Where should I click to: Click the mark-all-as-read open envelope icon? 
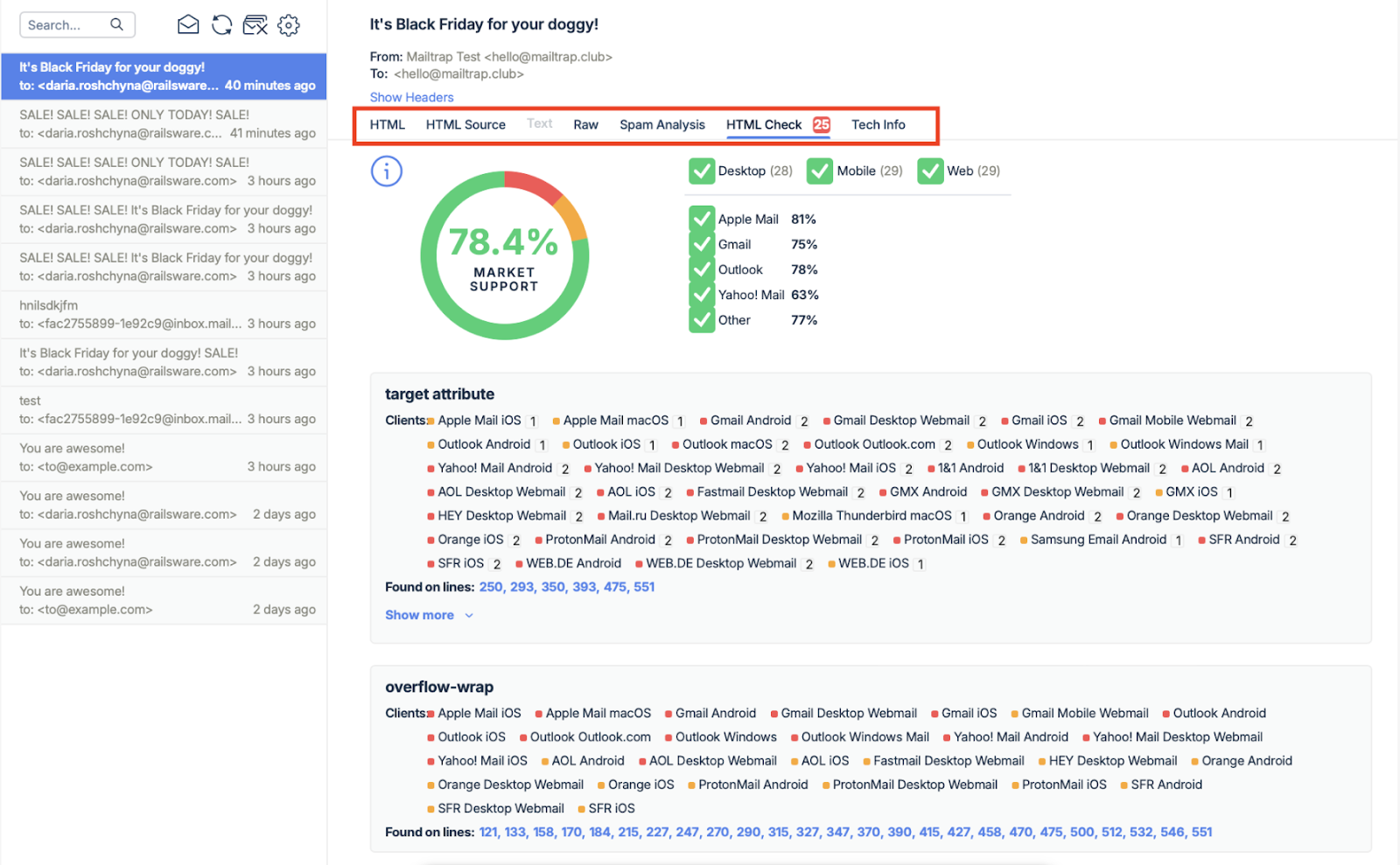pos(188,25)
